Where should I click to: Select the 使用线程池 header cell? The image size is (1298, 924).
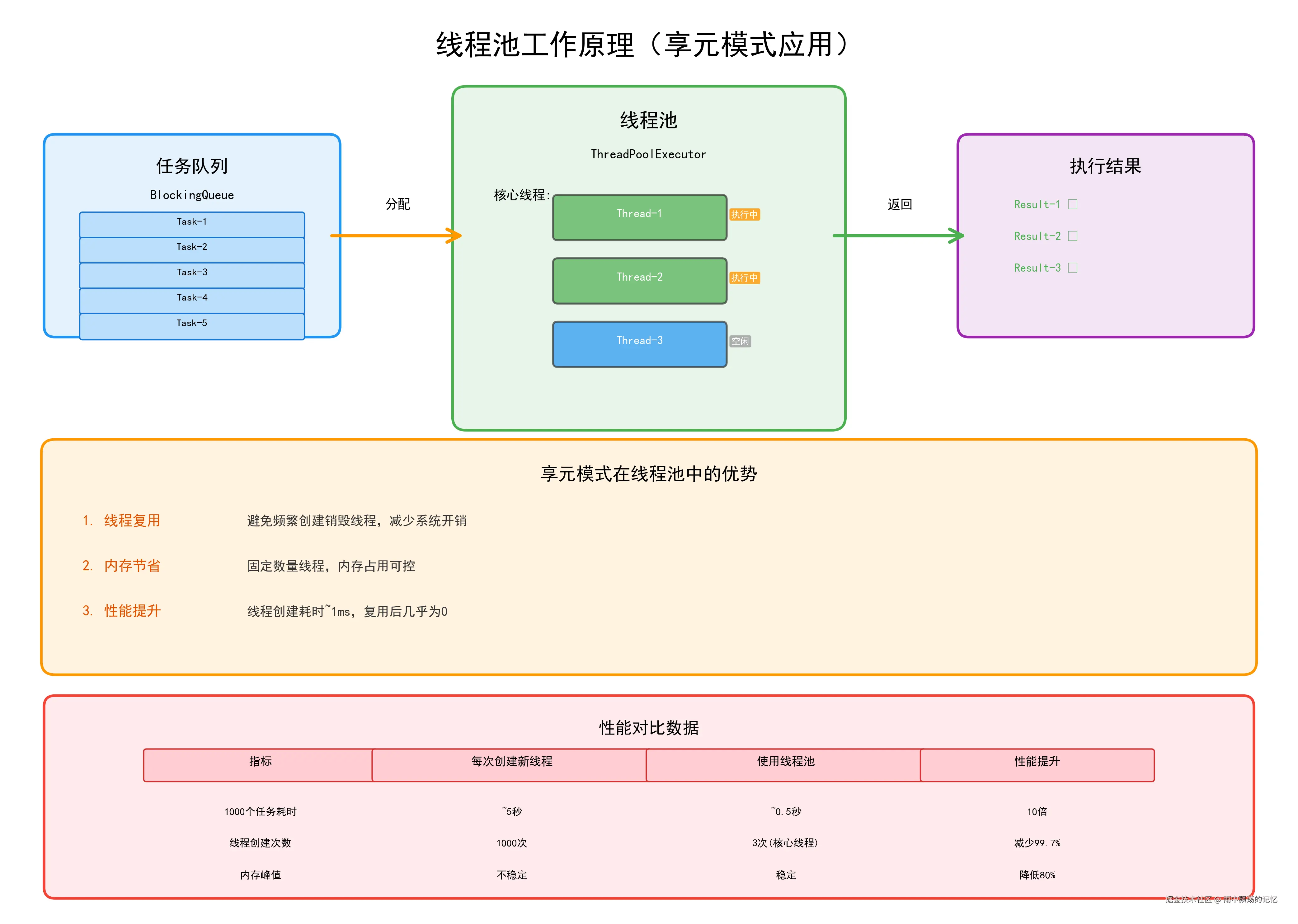[x=785, y=765]
